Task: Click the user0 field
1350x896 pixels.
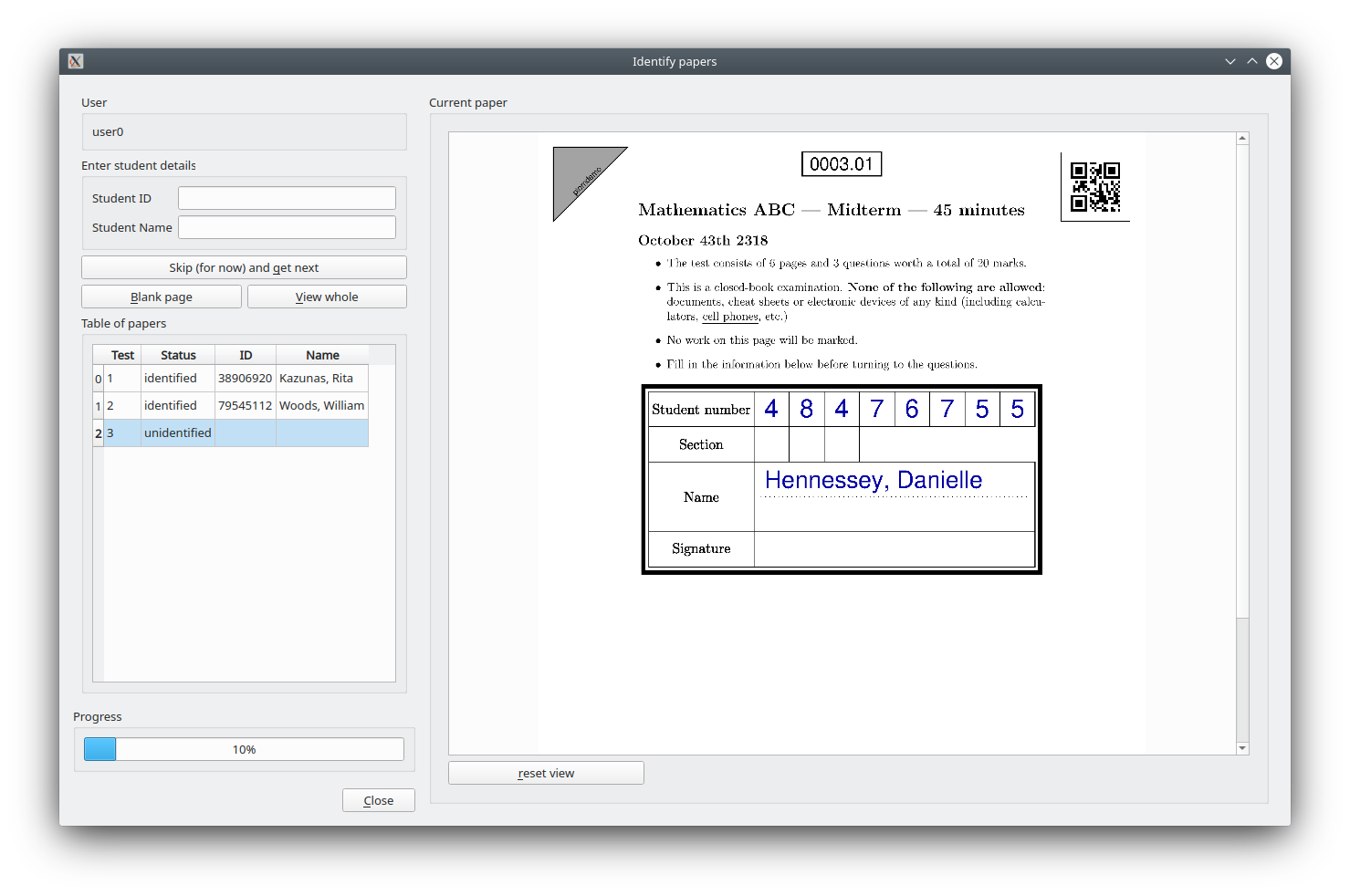Action: coord(244,131)
